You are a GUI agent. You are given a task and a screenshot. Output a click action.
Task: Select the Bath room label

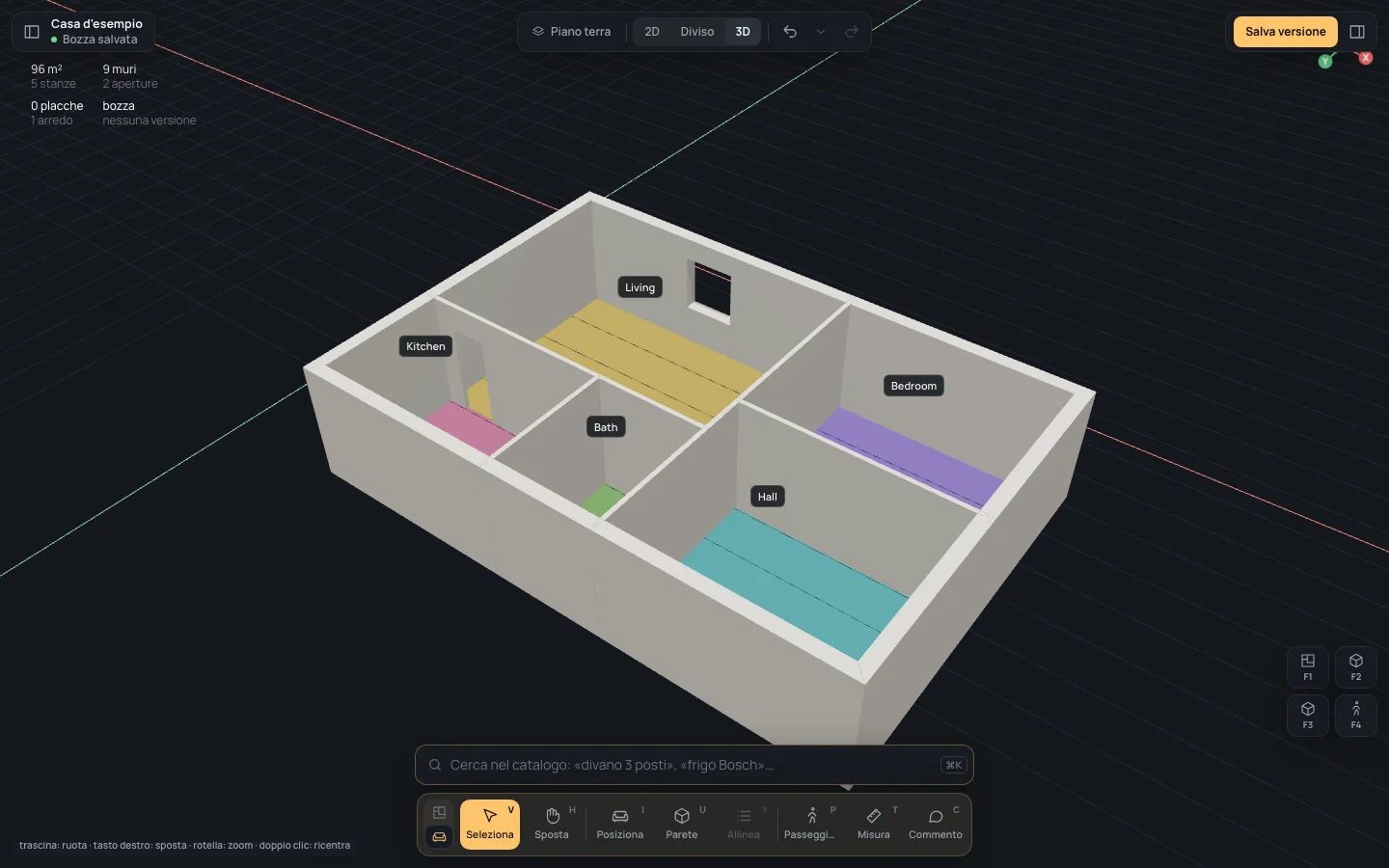tap(606, 427)
